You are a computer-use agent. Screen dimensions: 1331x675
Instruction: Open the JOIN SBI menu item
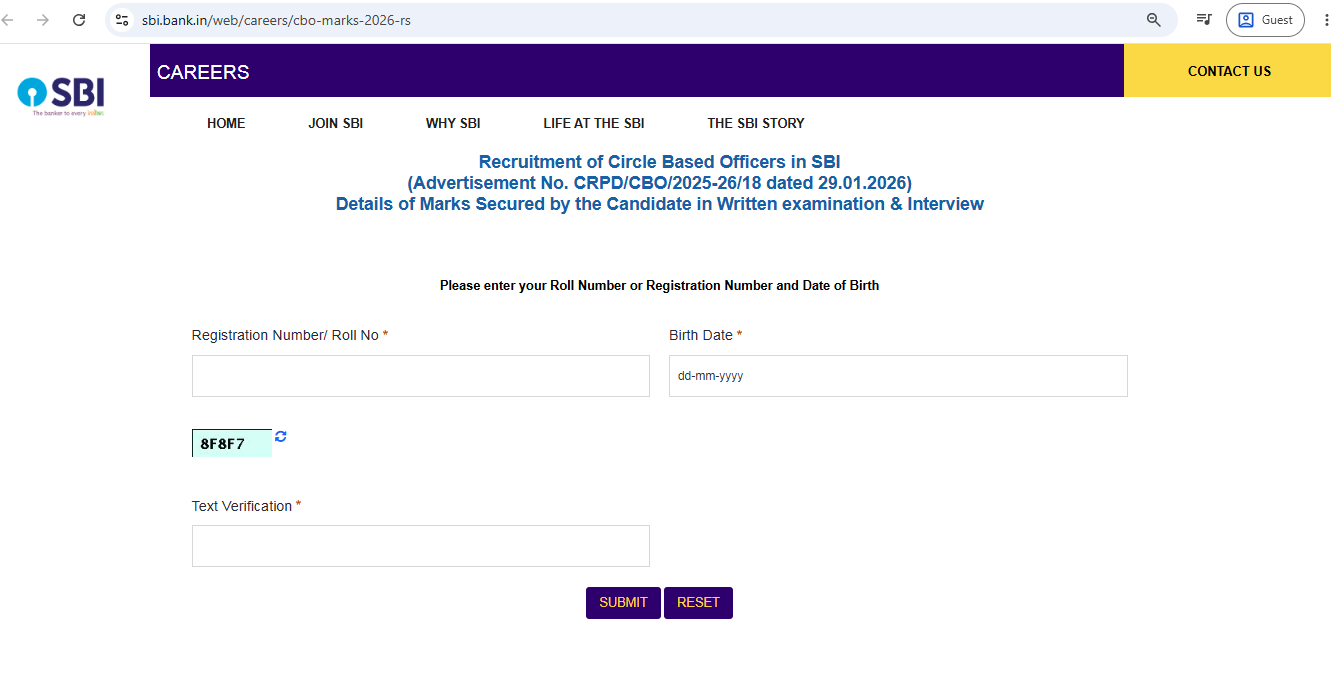[x=335, y=123]
